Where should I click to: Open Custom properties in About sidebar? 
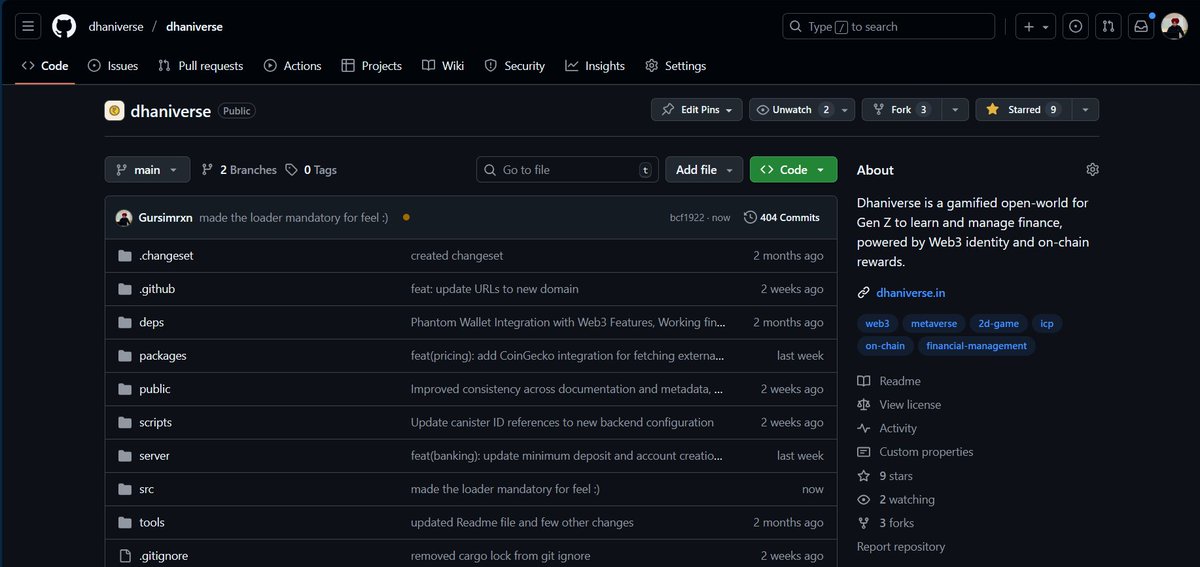[915, 452]
